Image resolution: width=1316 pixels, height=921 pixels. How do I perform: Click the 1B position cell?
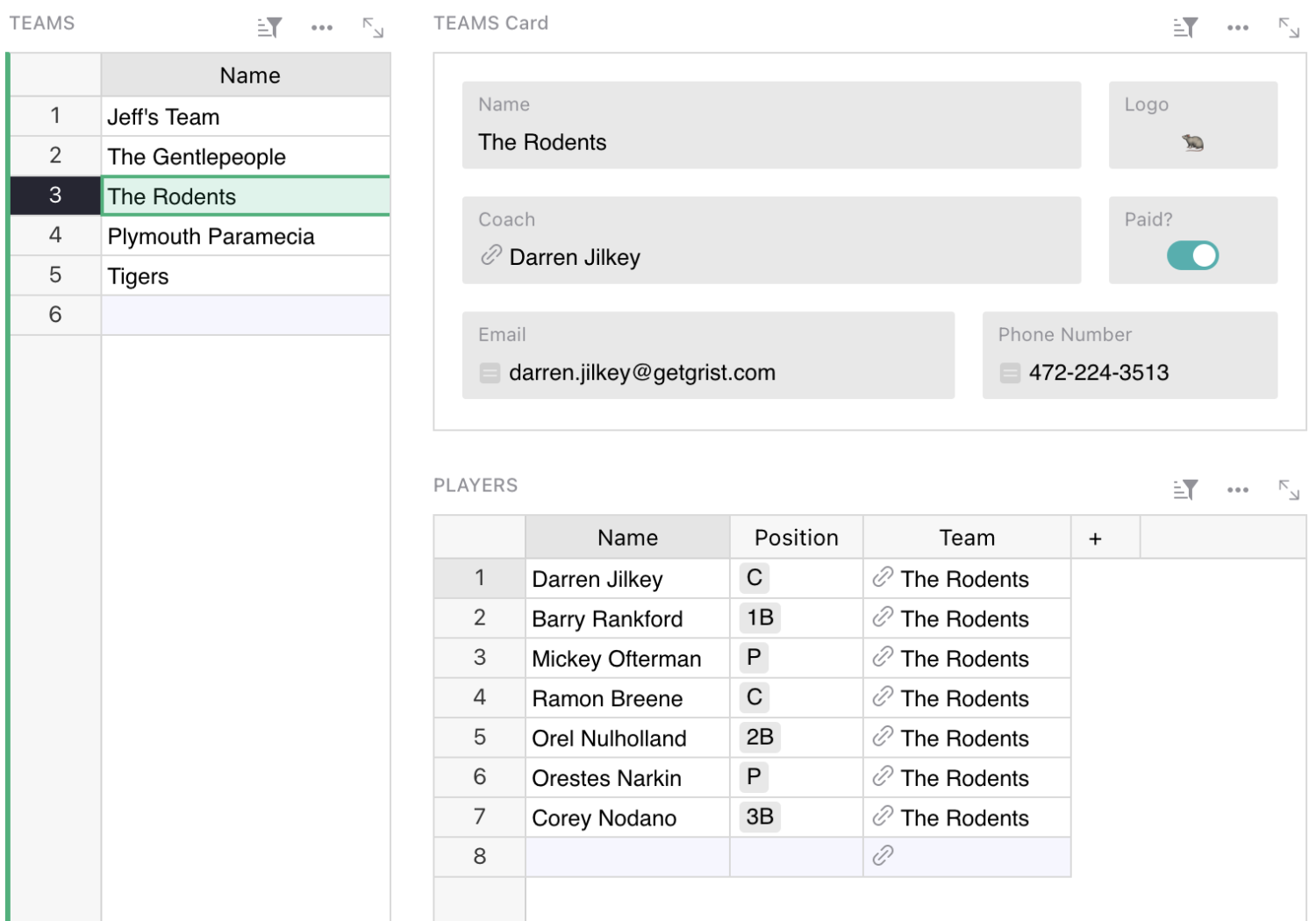click(797, 618)
